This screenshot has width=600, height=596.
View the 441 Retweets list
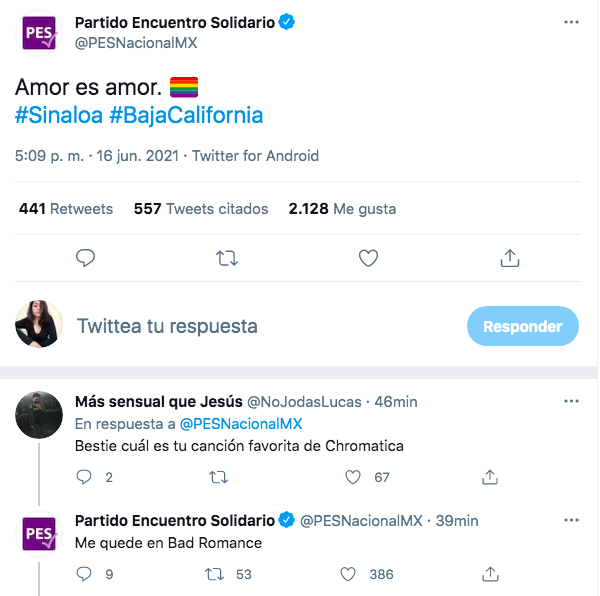(x=66, y=209)
